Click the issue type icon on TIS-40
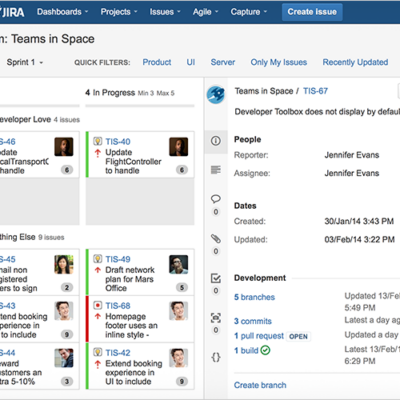 point(98,141)
